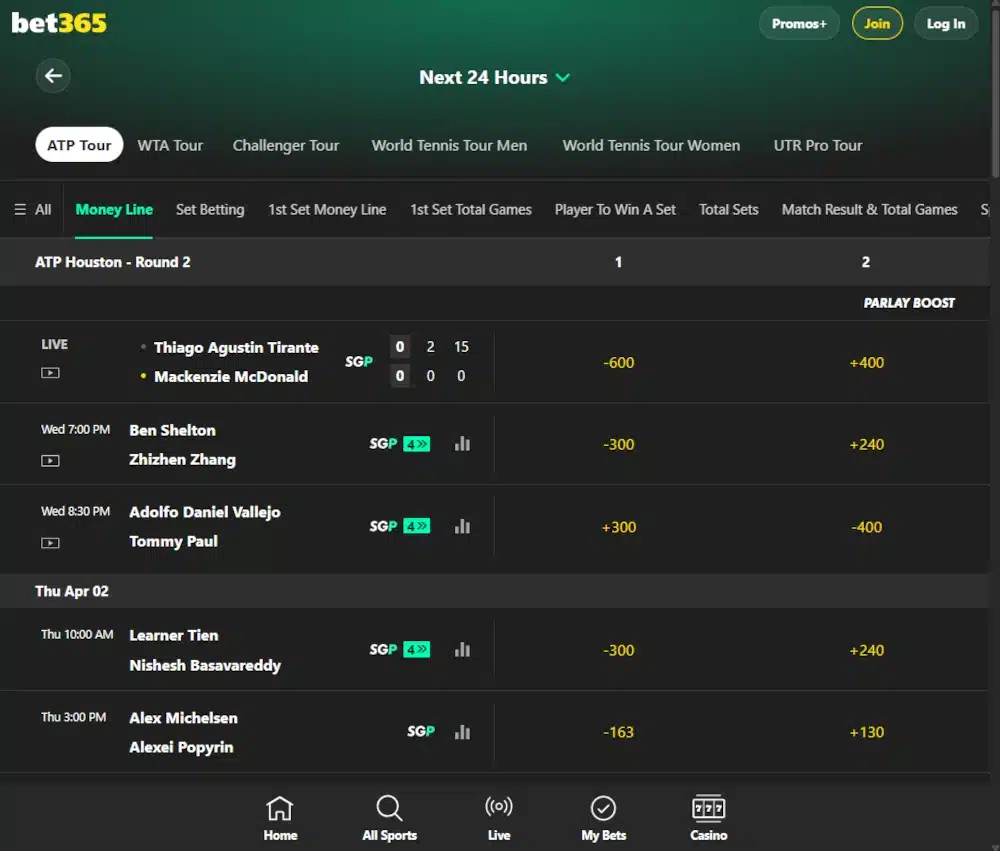The width and height of the screenshot is (1000, 851).
Task: Switch to the WTA Tour tab
Action: tap(170, 145)
